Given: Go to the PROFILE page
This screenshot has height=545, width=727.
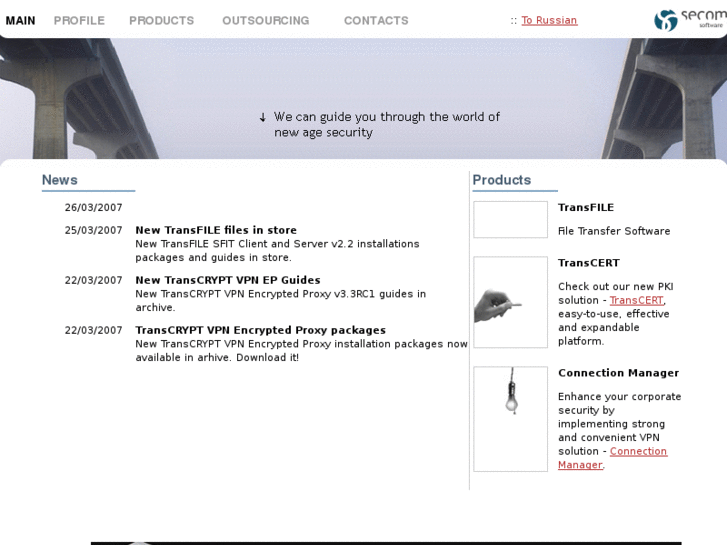Looking at the screenshot, I should coord(79,21).
